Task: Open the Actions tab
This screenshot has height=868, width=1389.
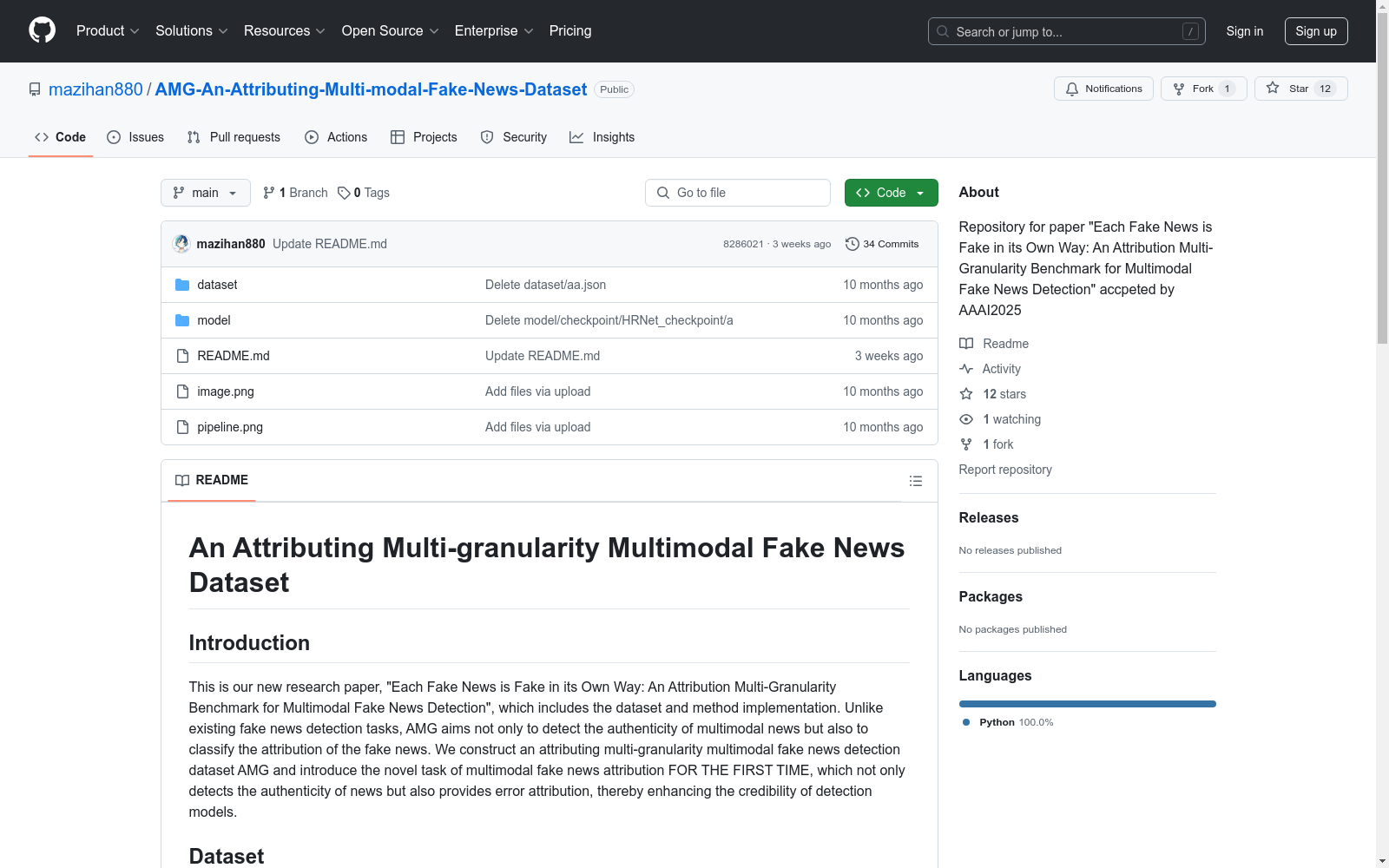Action: (x=336, y=137)
